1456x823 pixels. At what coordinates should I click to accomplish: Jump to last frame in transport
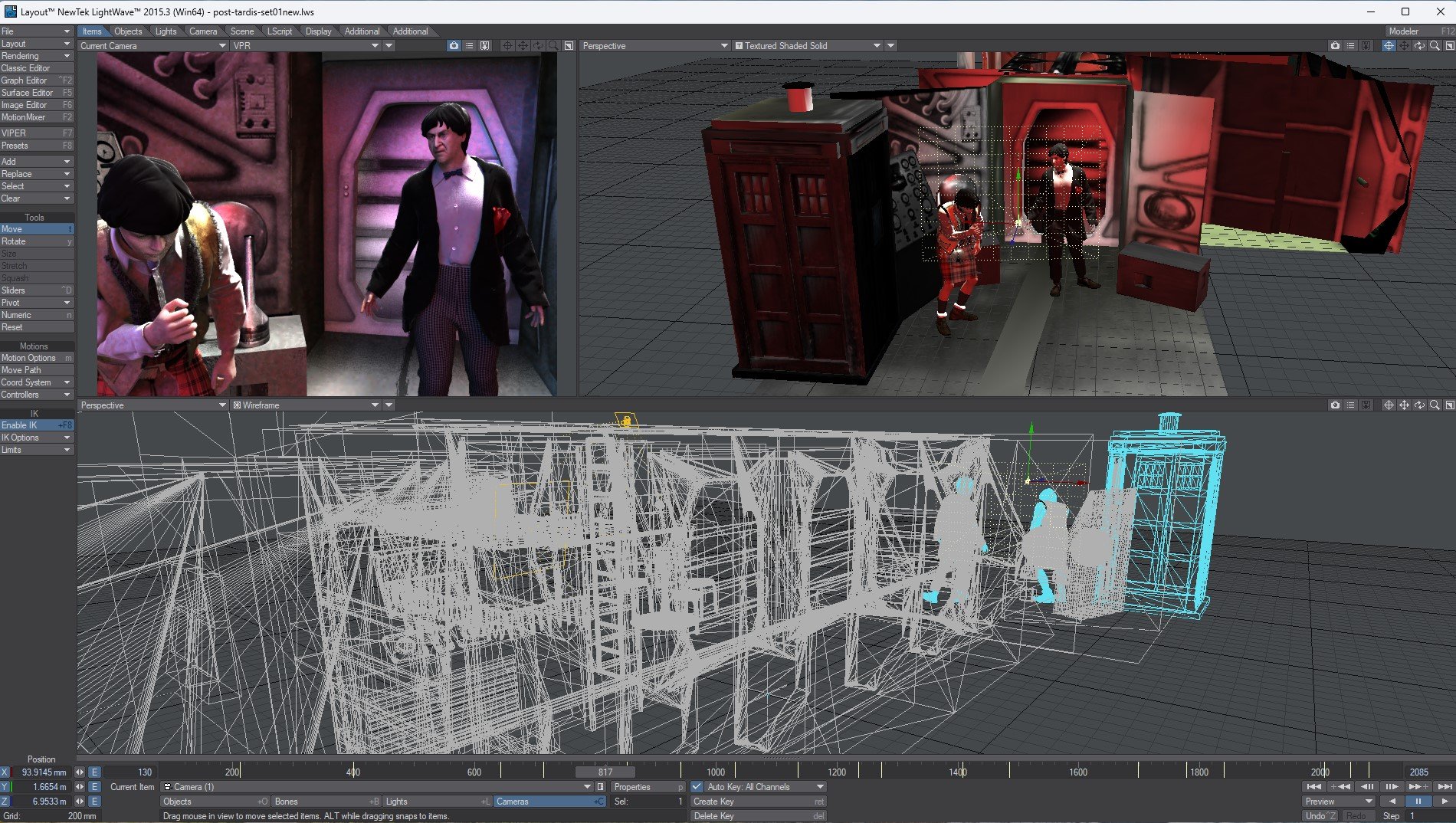[x=1444, y=787]
